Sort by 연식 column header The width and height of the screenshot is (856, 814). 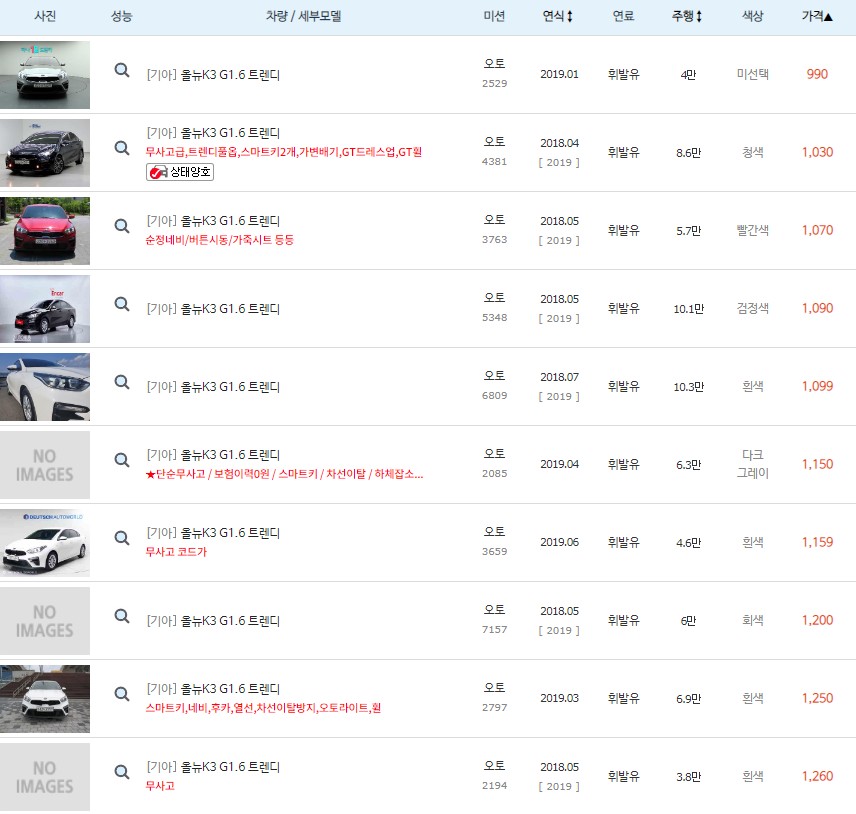(x=557, y=16)
